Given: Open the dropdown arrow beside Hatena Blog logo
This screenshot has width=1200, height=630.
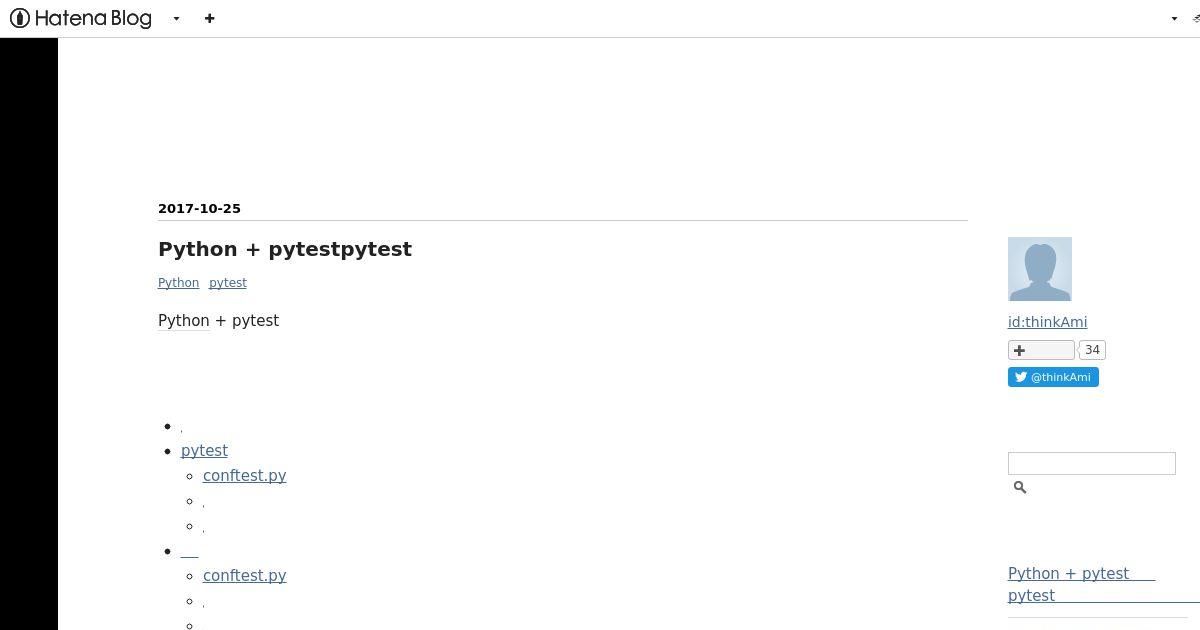Looking at the screenshot, I should click(176, 18).
